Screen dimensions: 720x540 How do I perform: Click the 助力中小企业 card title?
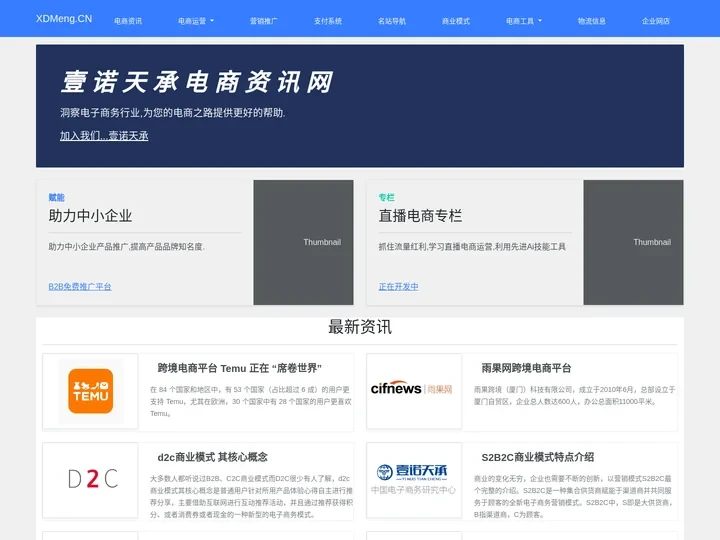[x=90, y=216]
